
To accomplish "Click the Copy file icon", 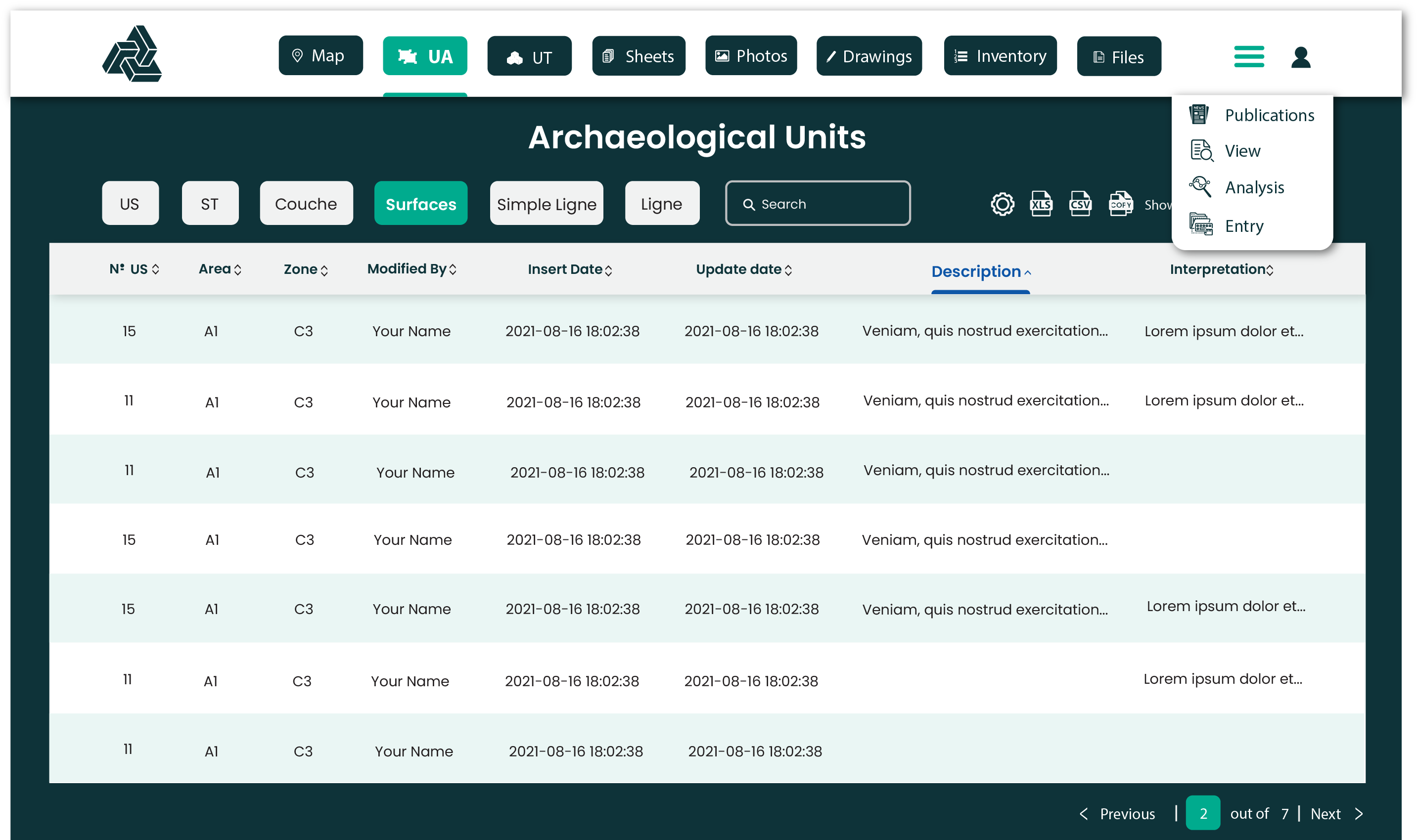I will (x=1120, y=204).
